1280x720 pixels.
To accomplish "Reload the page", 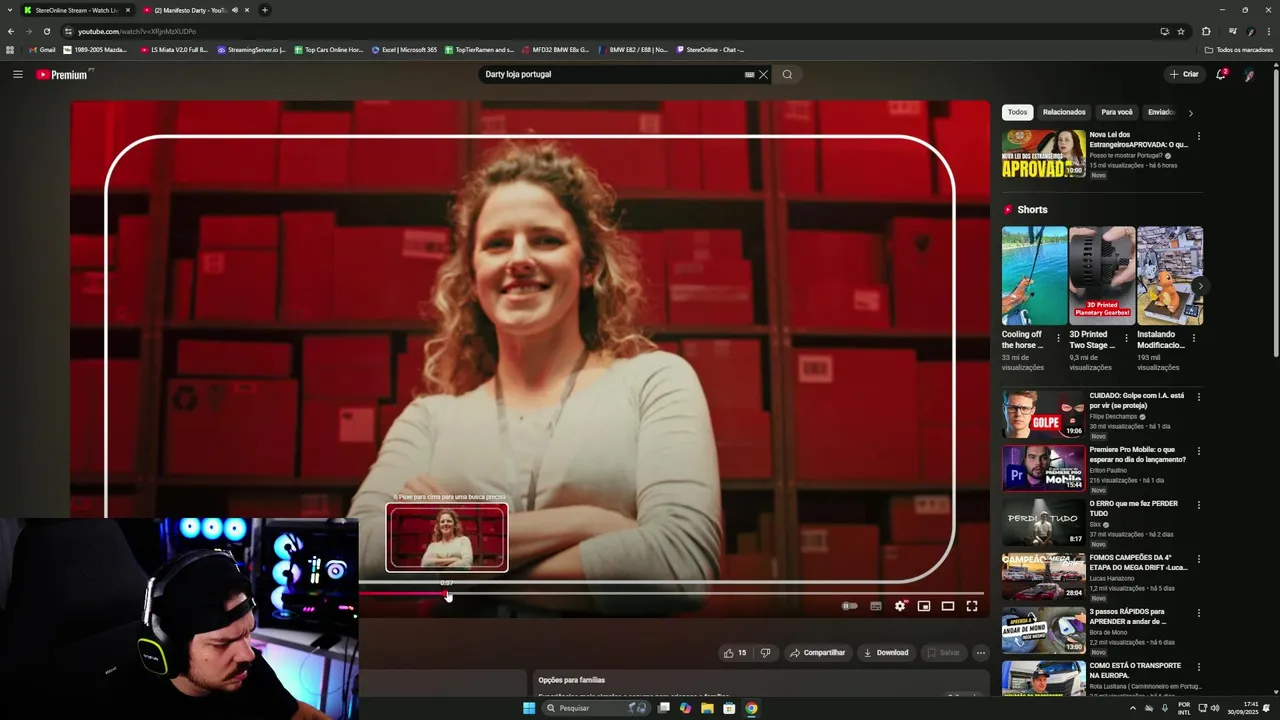I will click(x=46, y=31).
